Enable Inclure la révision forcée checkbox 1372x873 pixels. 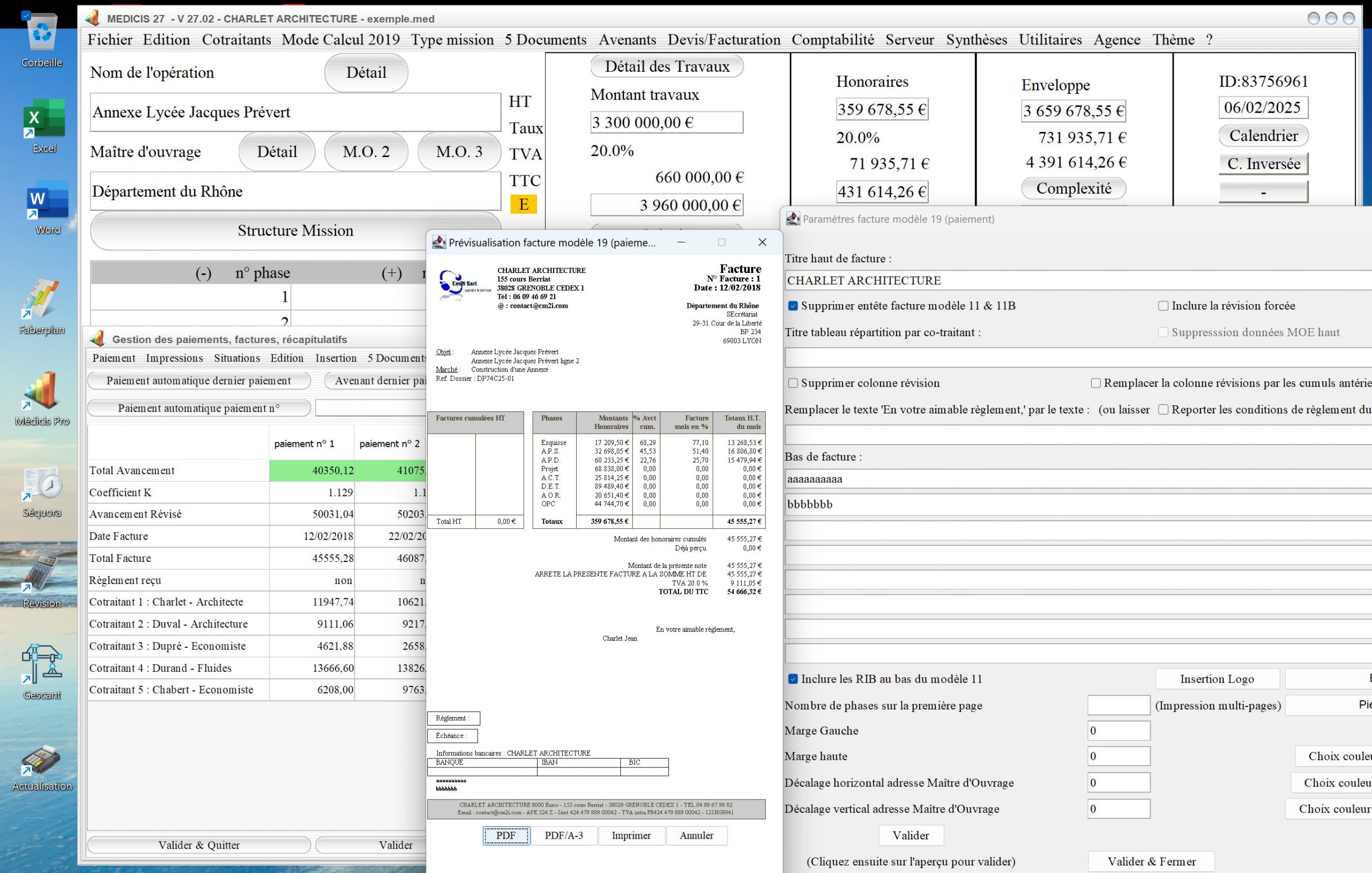pos(1163,306)
